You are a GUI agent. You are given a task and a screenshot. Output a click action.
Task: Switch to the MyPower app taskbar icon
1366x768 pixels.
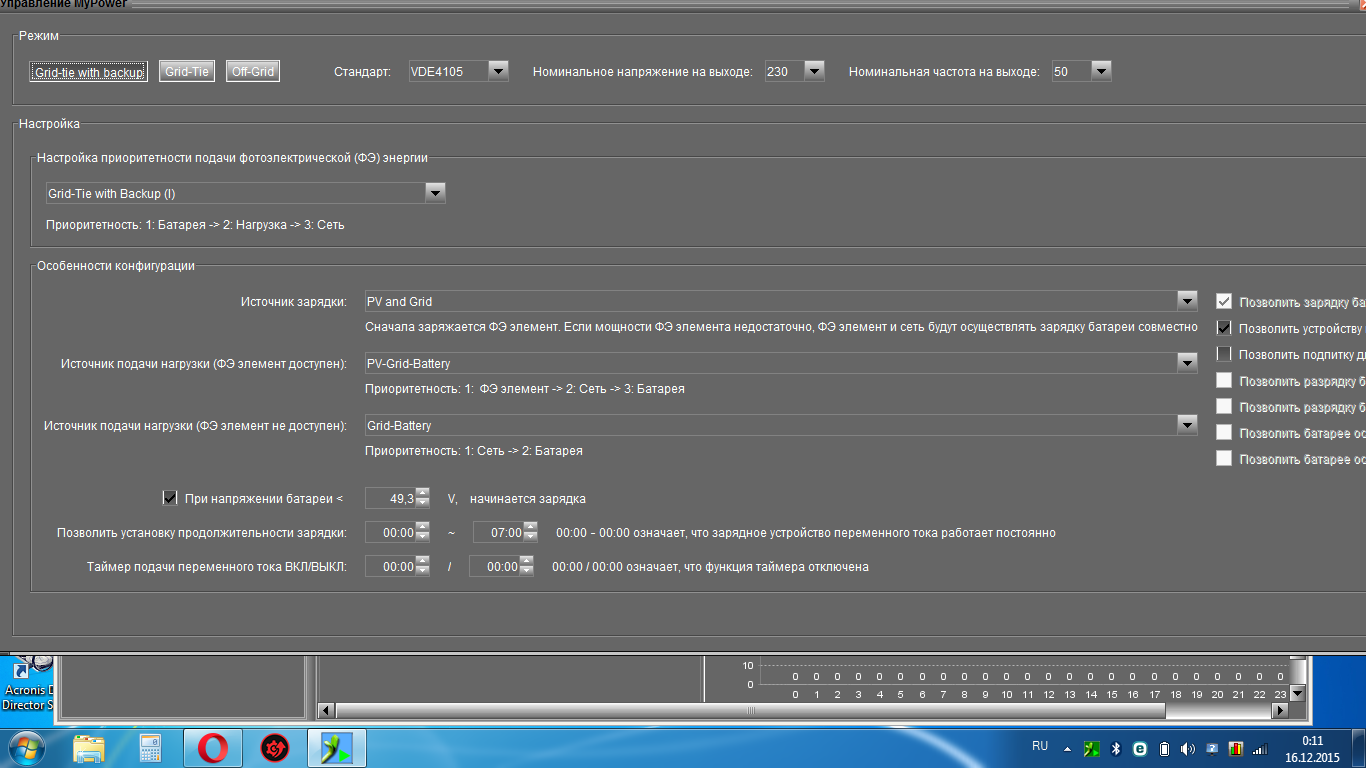335,748
